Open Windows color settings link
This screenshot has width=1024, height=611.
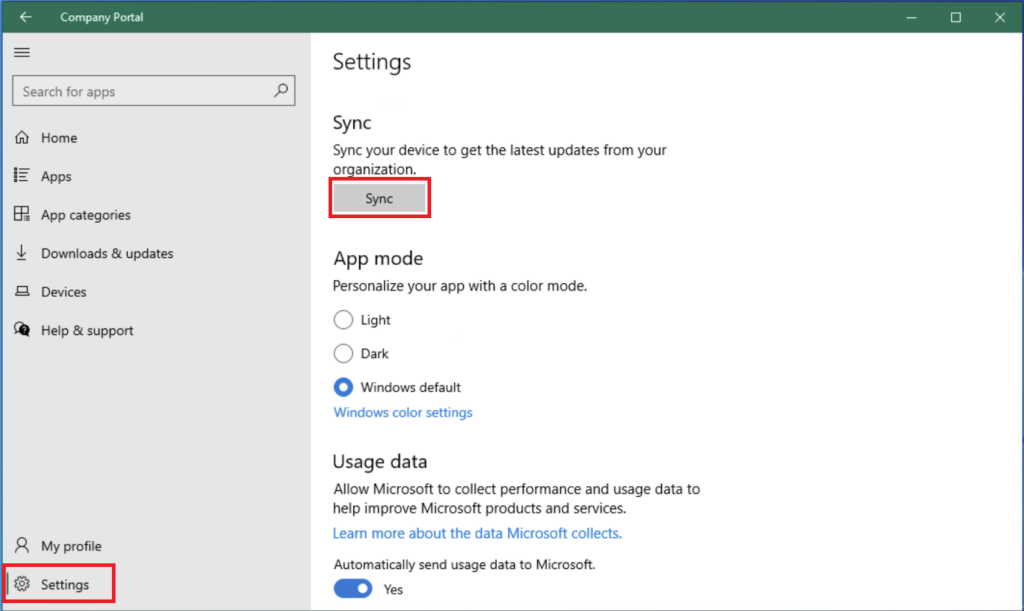tap(403, 413)
